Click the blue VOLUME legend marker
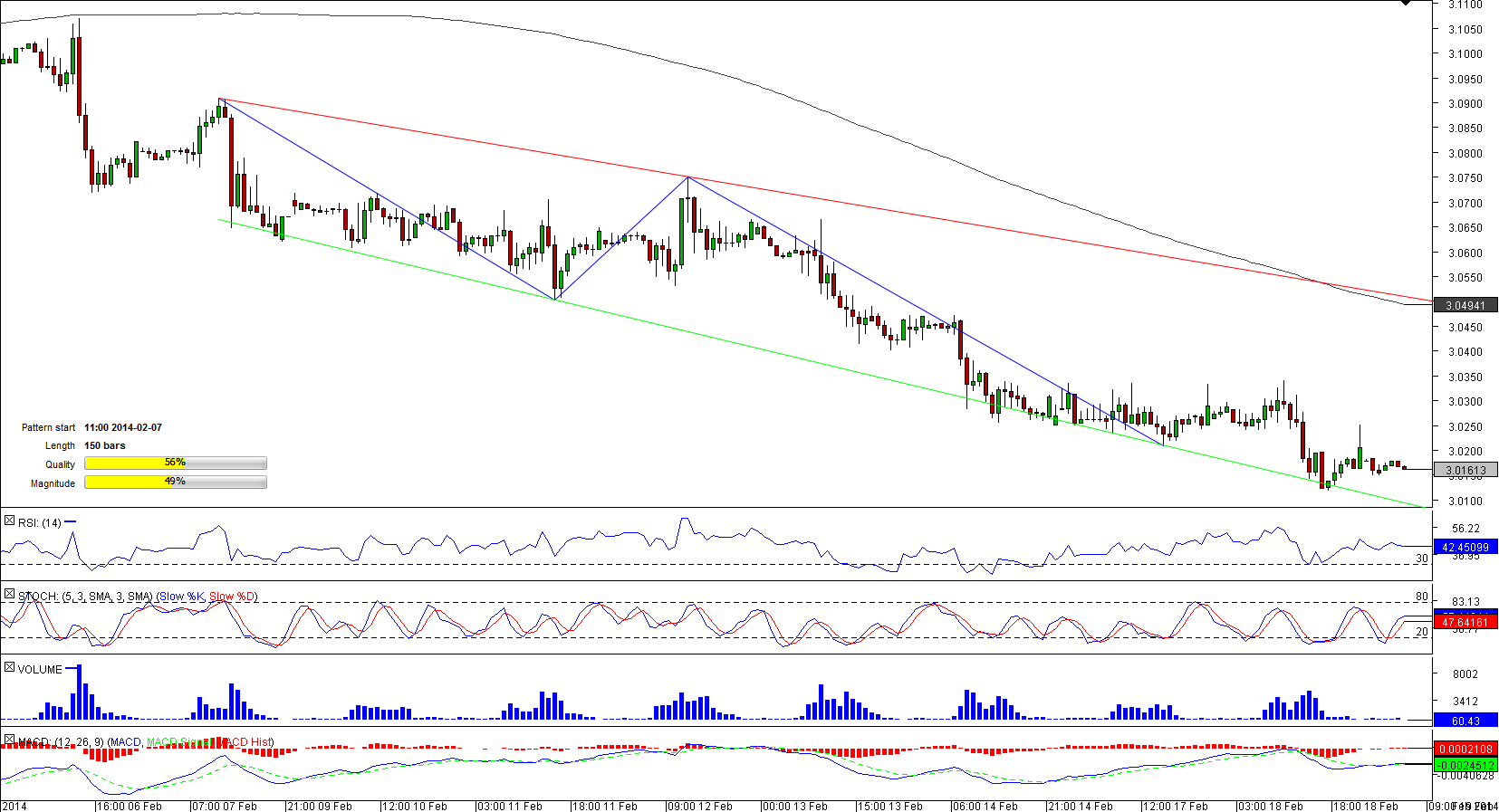Screen dimensions: 1499x812 (72, 669)
